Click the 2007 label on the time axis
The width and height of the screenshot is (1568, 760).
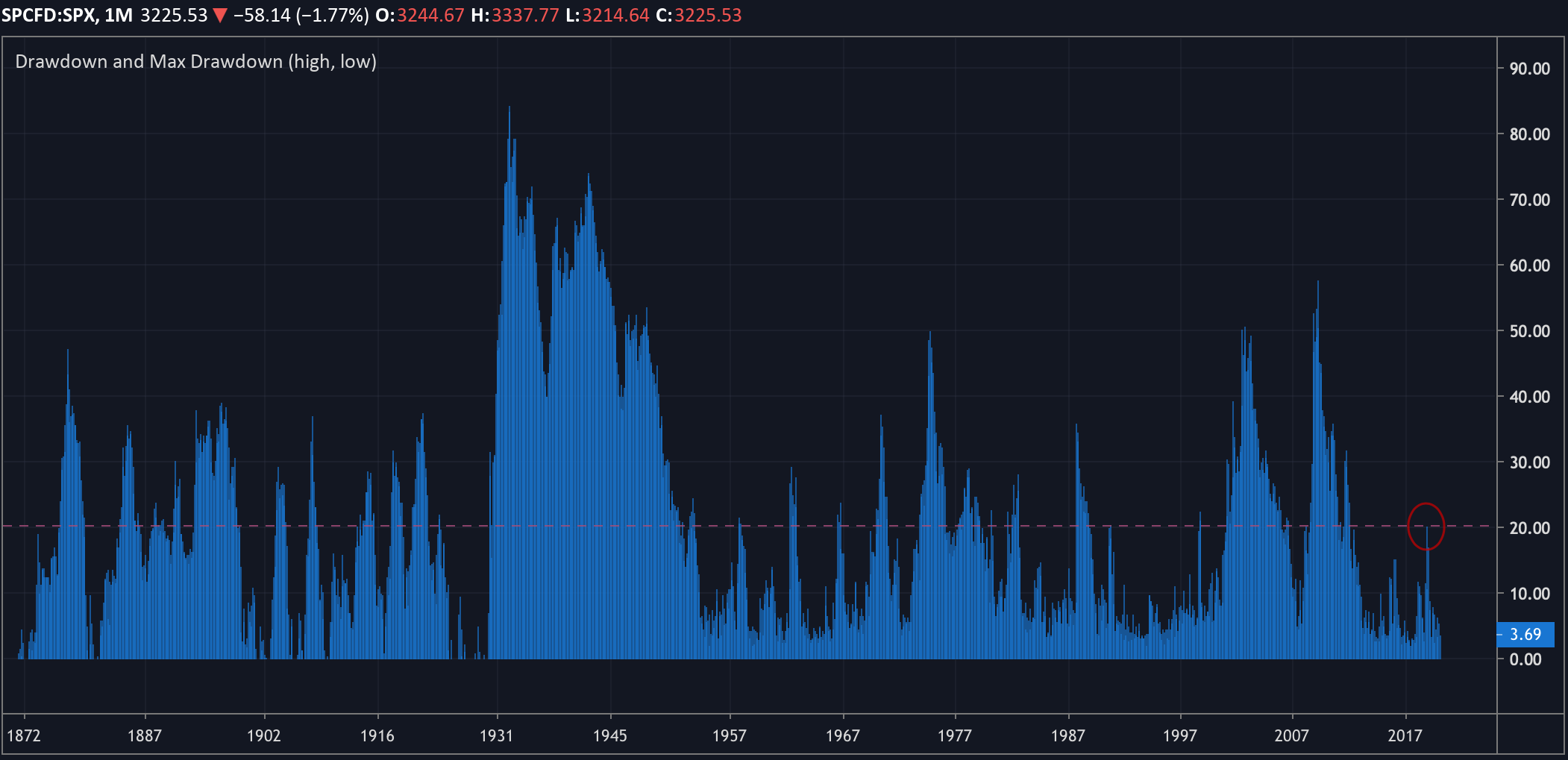click(x=1291, y=736)
